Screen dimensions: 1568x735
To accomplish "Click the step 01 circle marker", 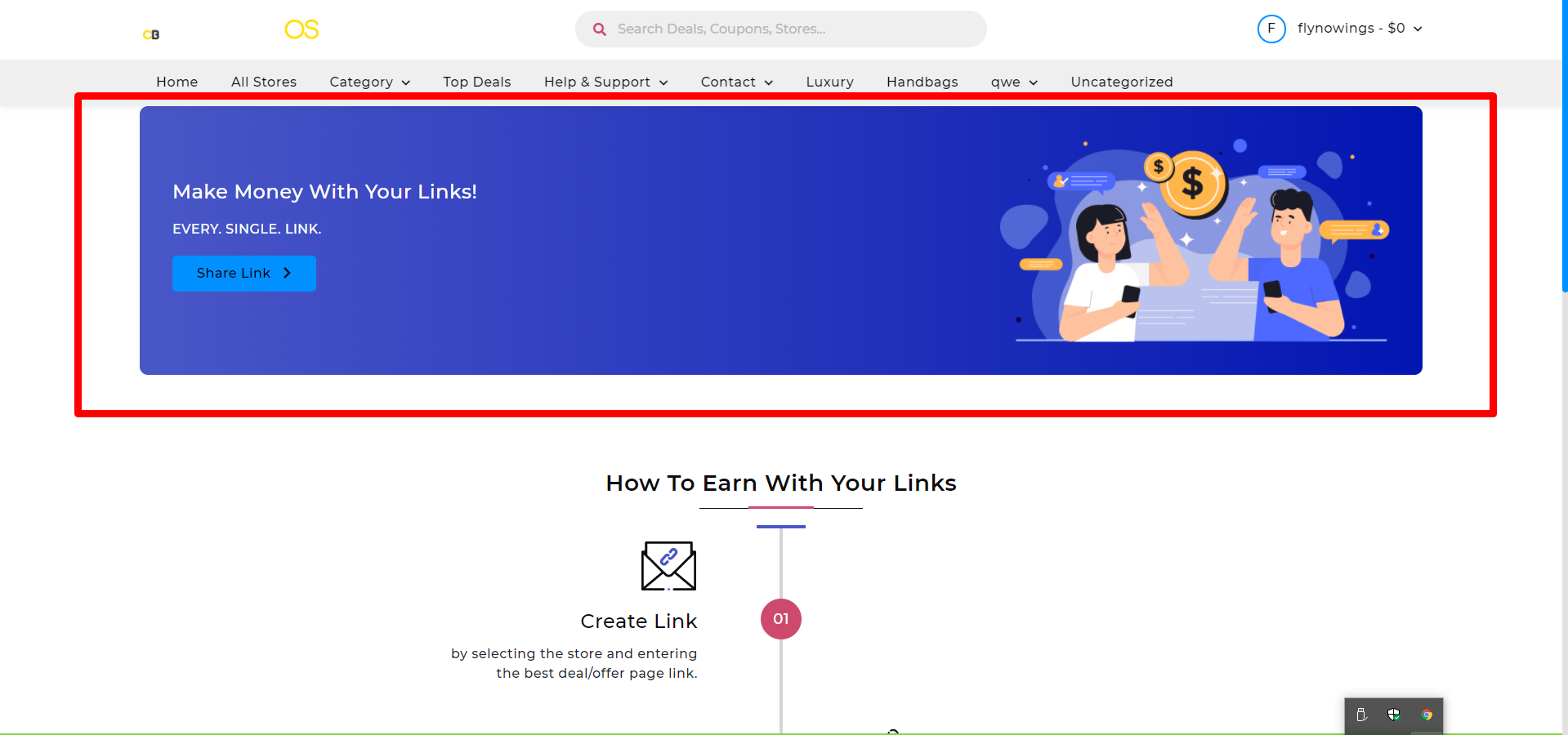I will (781, 619).
